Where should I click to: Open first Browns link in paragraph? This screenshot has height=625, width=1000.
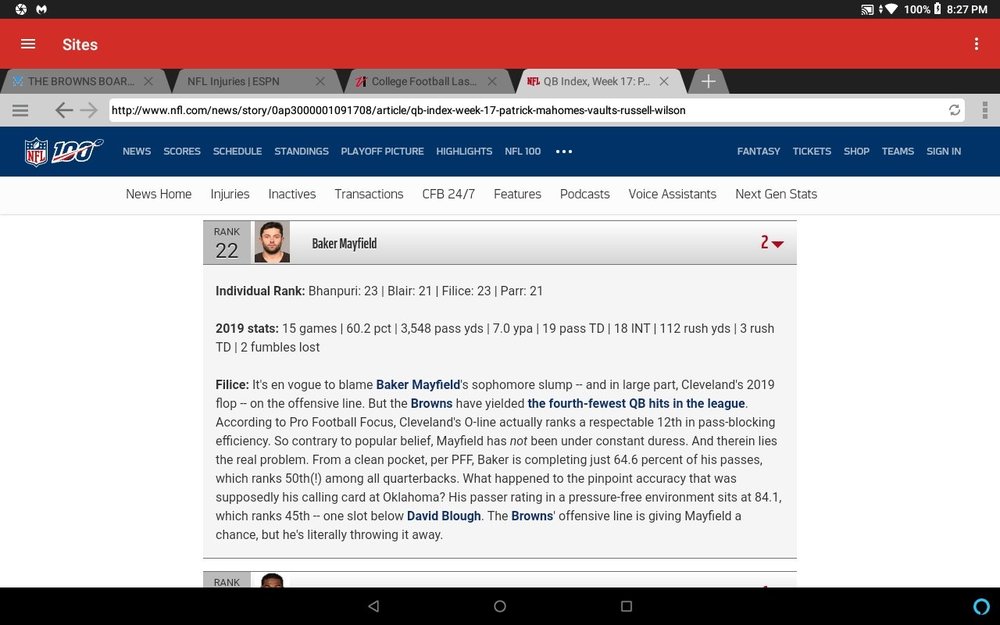[431, 404]
